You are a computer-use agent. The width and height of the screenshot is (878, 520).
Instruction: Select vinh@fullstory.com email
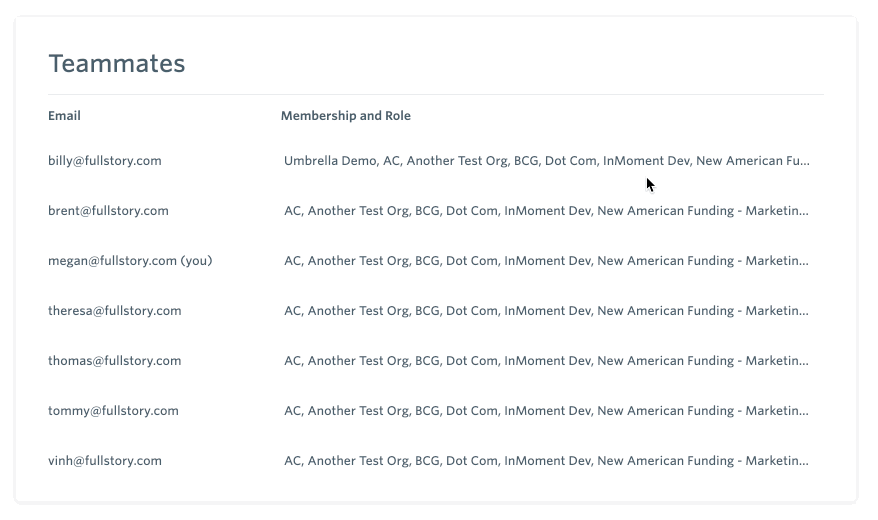tap(105, 461)
